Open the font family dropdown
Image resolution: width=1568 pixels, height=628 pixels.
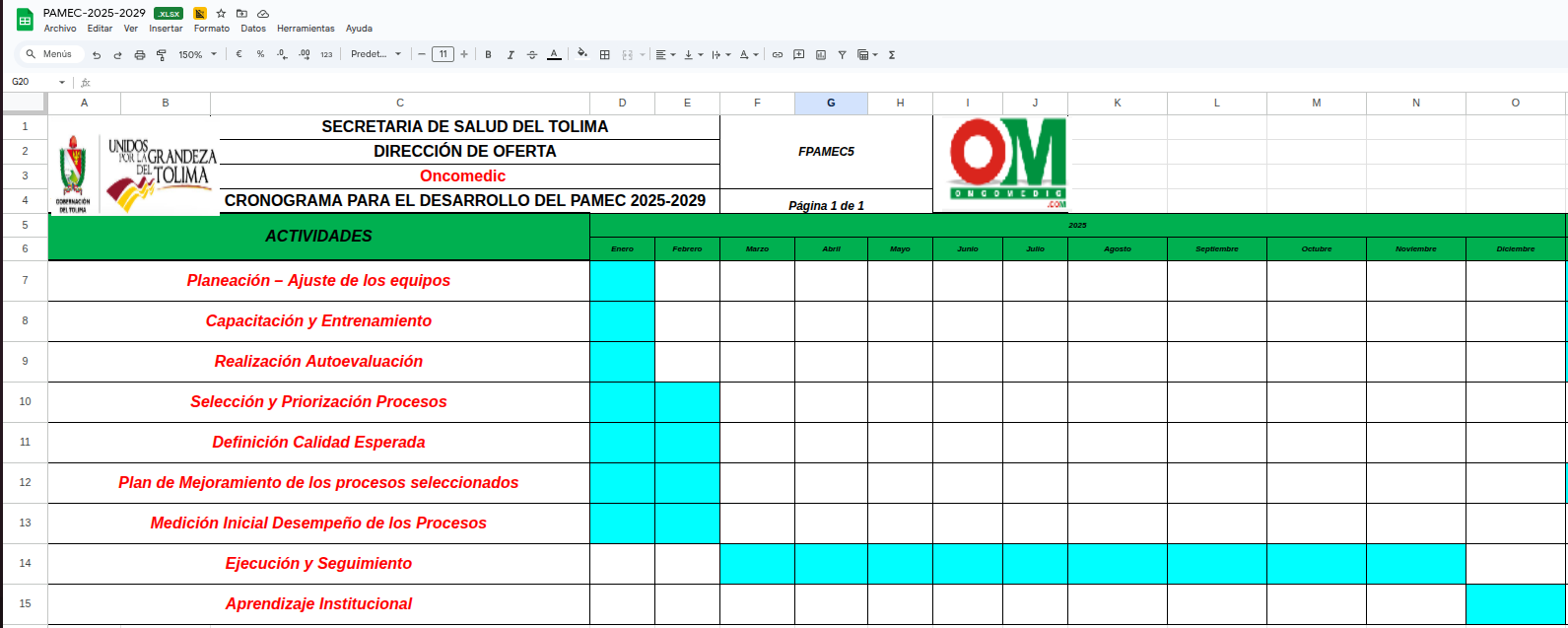pyautogui.click(x=376, y=55)
